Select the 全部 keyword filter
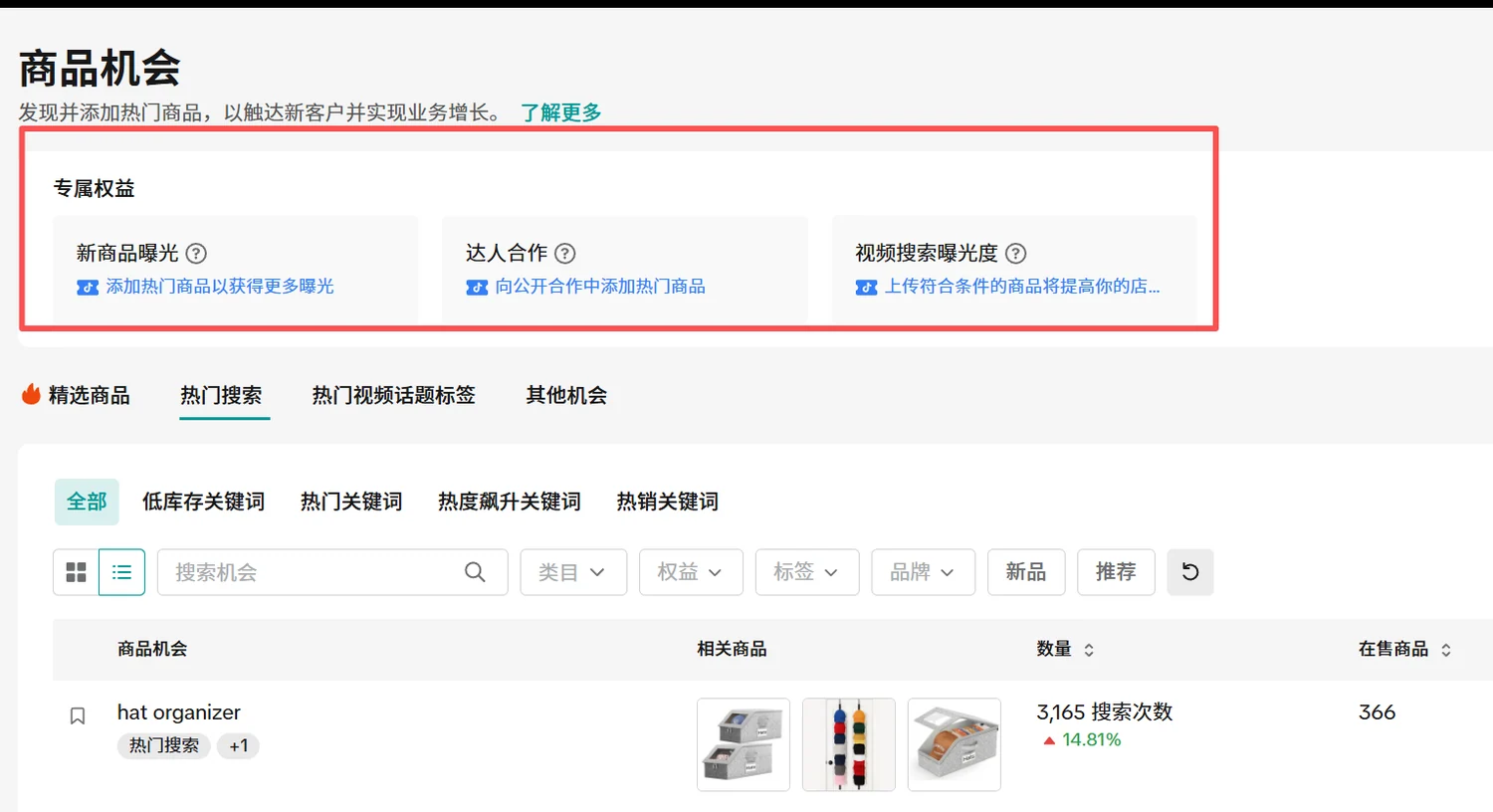Viewport: 1493px width, 812px height. point(87,502)
